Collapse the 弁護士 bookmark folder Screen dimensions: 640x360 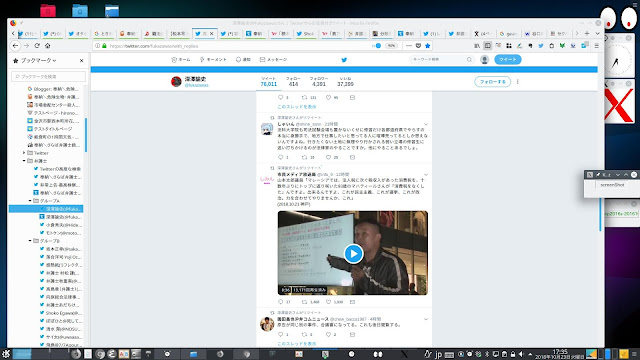pos(24,161)
